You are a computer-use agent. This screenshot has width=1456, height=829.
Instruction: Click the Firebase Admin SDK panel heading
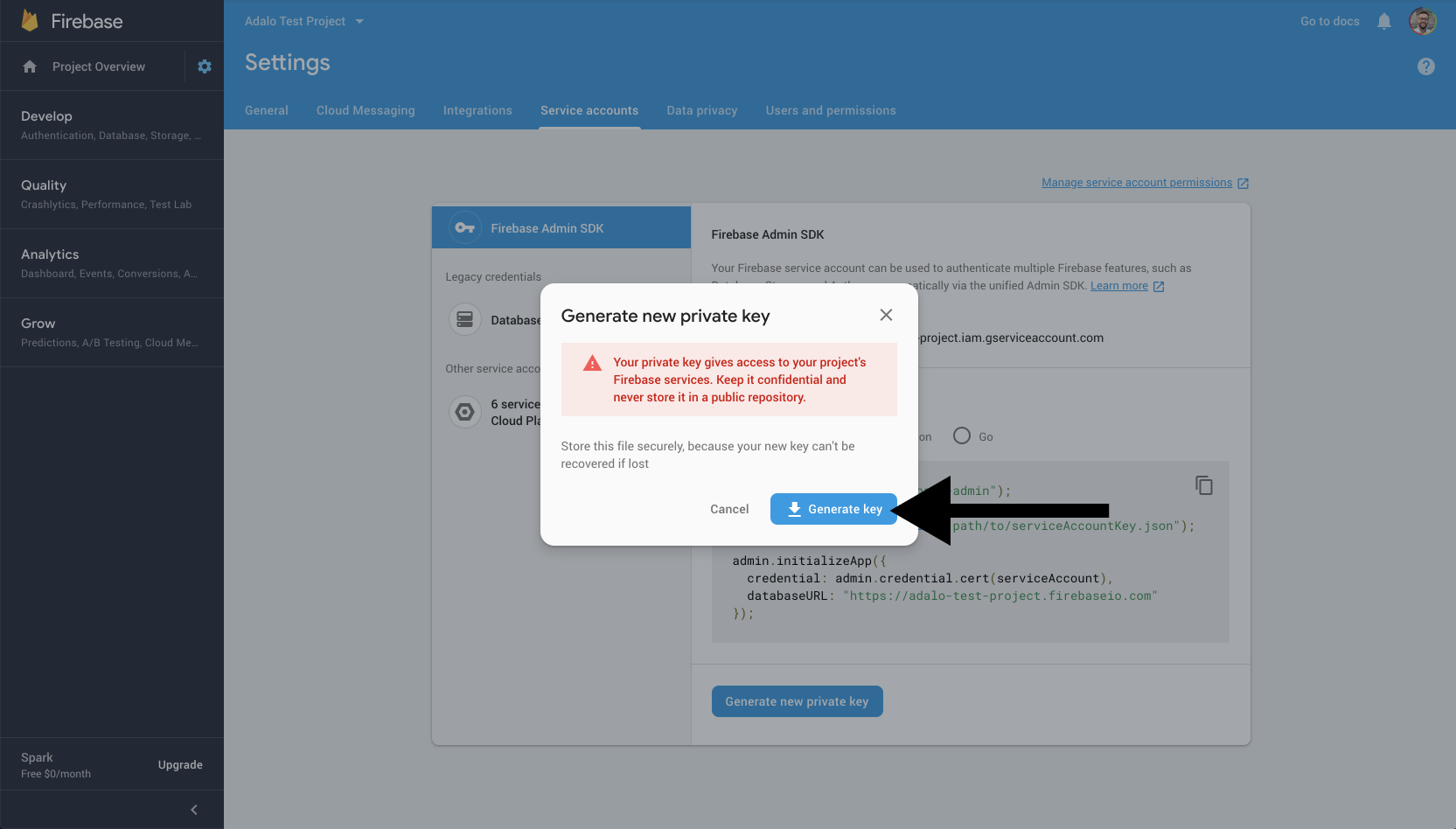coord(768,234)
